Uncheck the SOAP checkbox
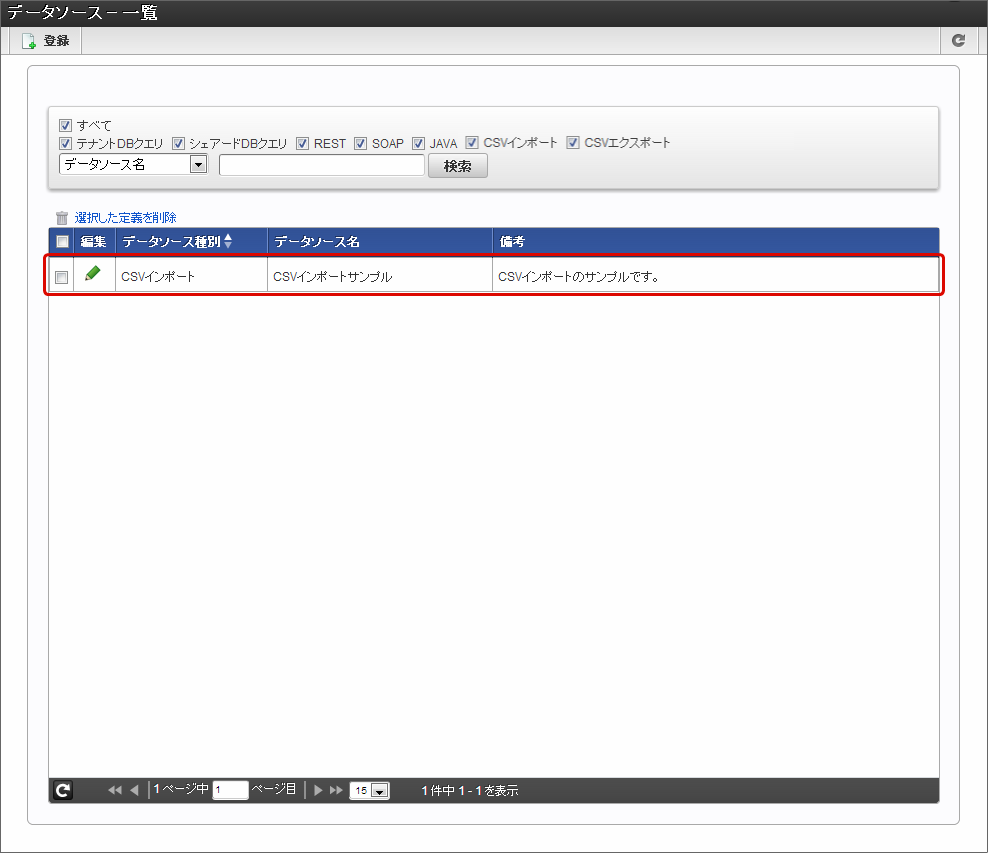The width and height of the screenshot is (988, 853). coord(360,144)
